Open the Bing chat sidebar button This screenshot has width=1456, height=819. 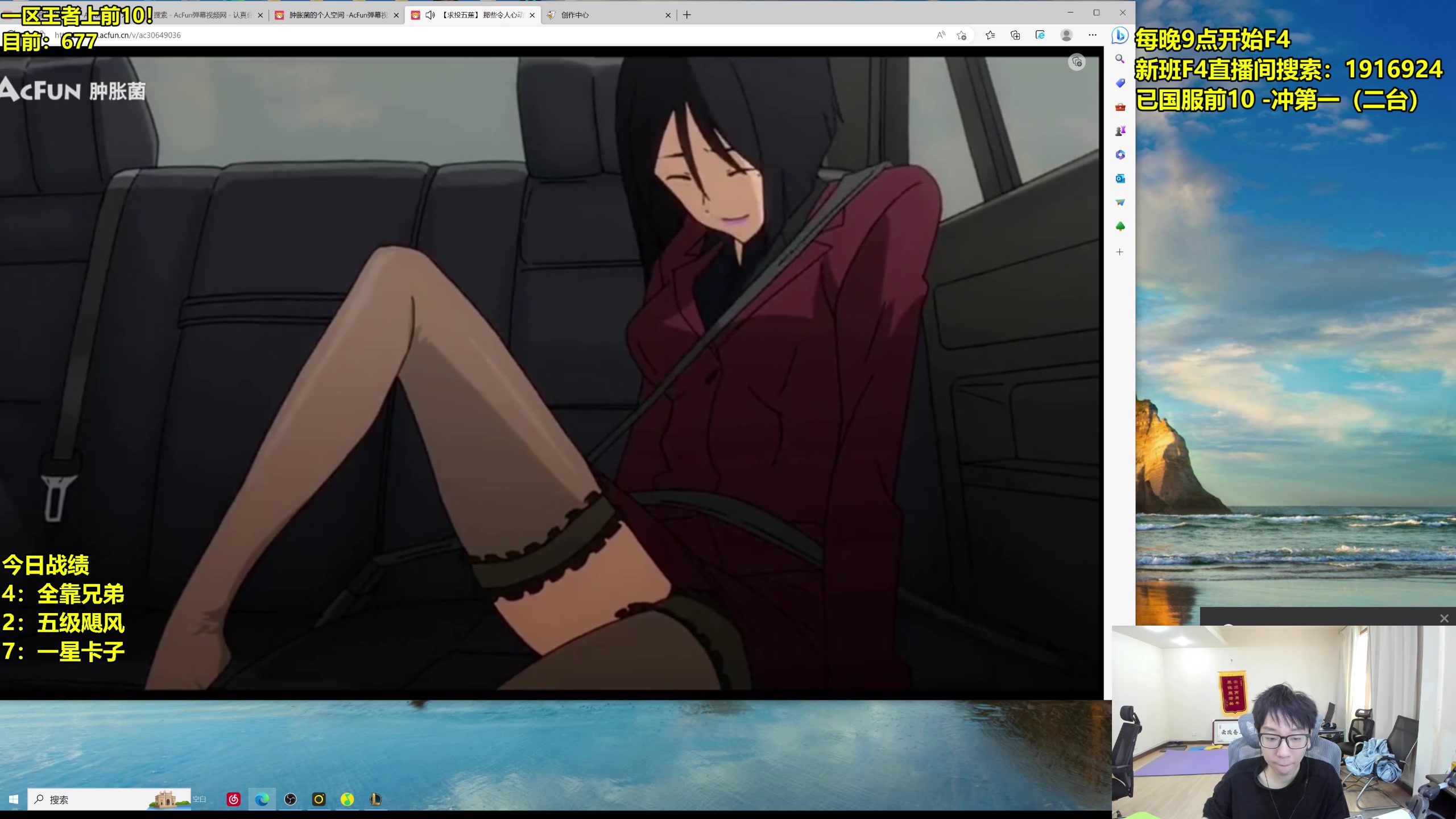1119,35
